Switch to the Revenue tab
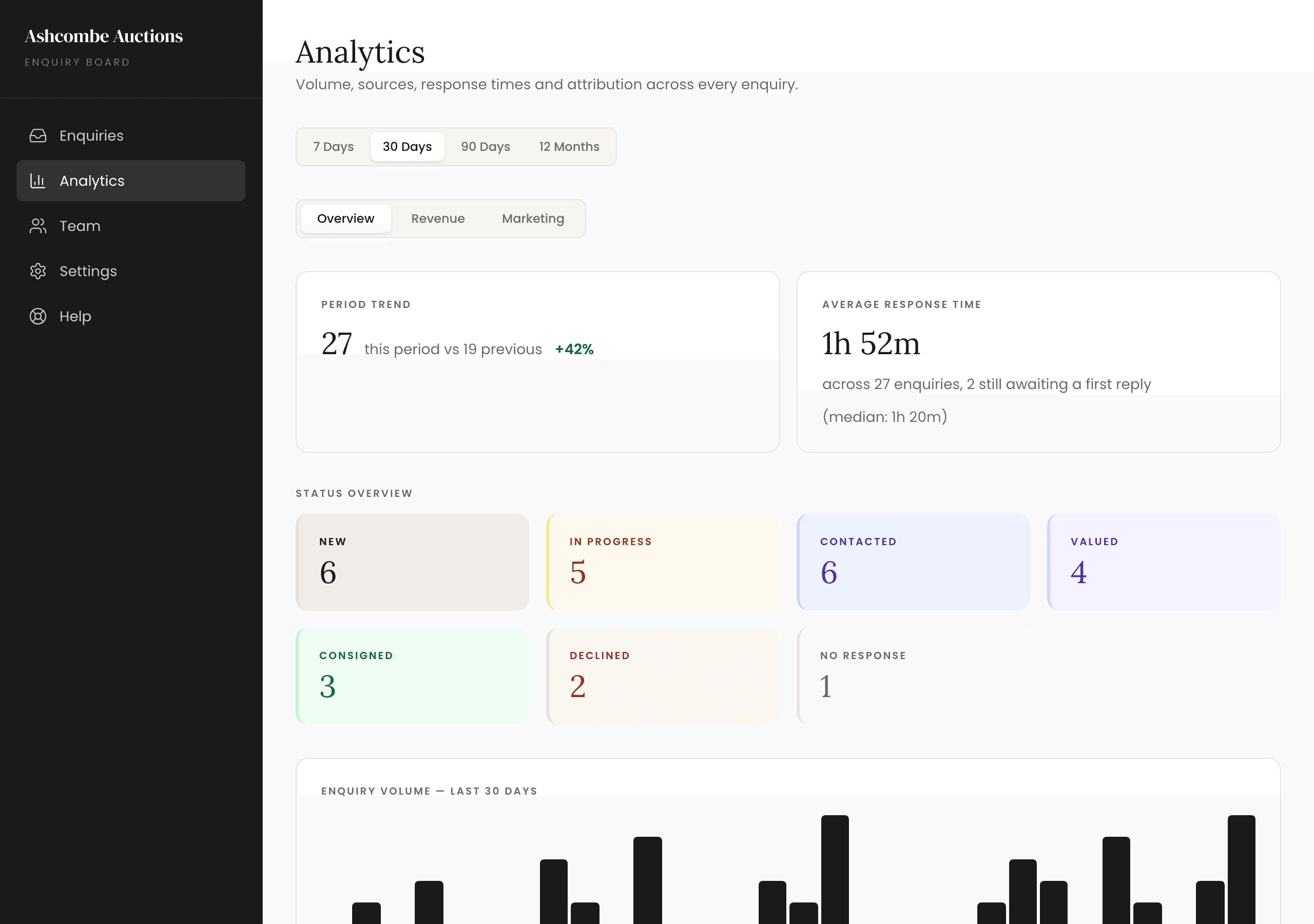Image resolution: width=1314 pixels, height=924 pixels. coord(438,219)
